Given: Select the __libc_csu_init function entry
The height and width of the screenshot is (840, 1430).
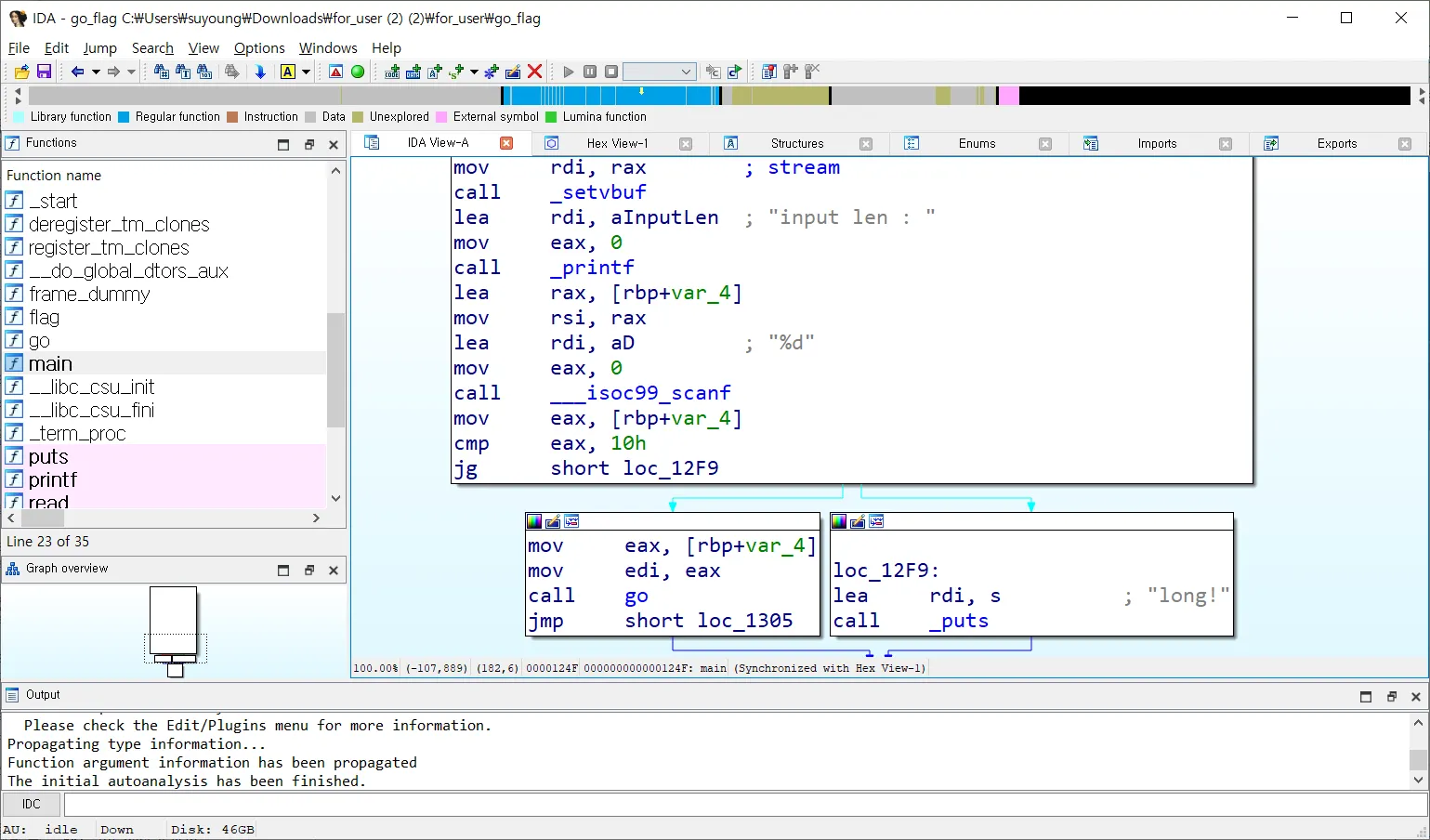Looking at the screenshot, I should tap(91, 387).
